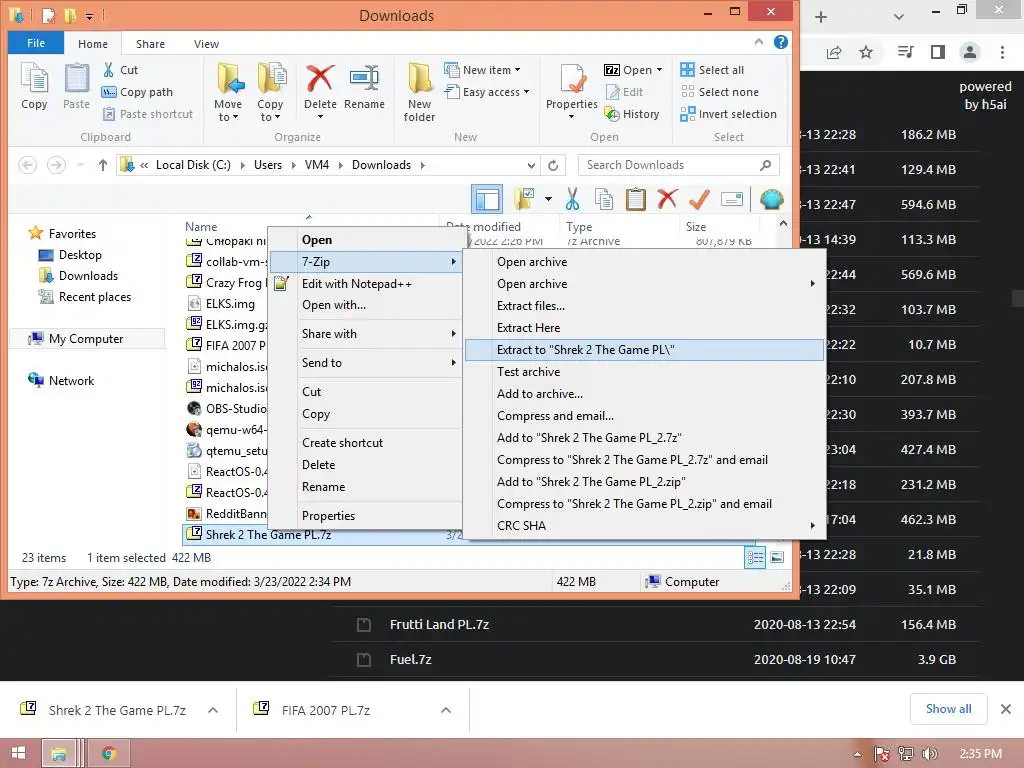Select Test archive menu entry
Screen dimensions: 1024x768
point(645,372)
